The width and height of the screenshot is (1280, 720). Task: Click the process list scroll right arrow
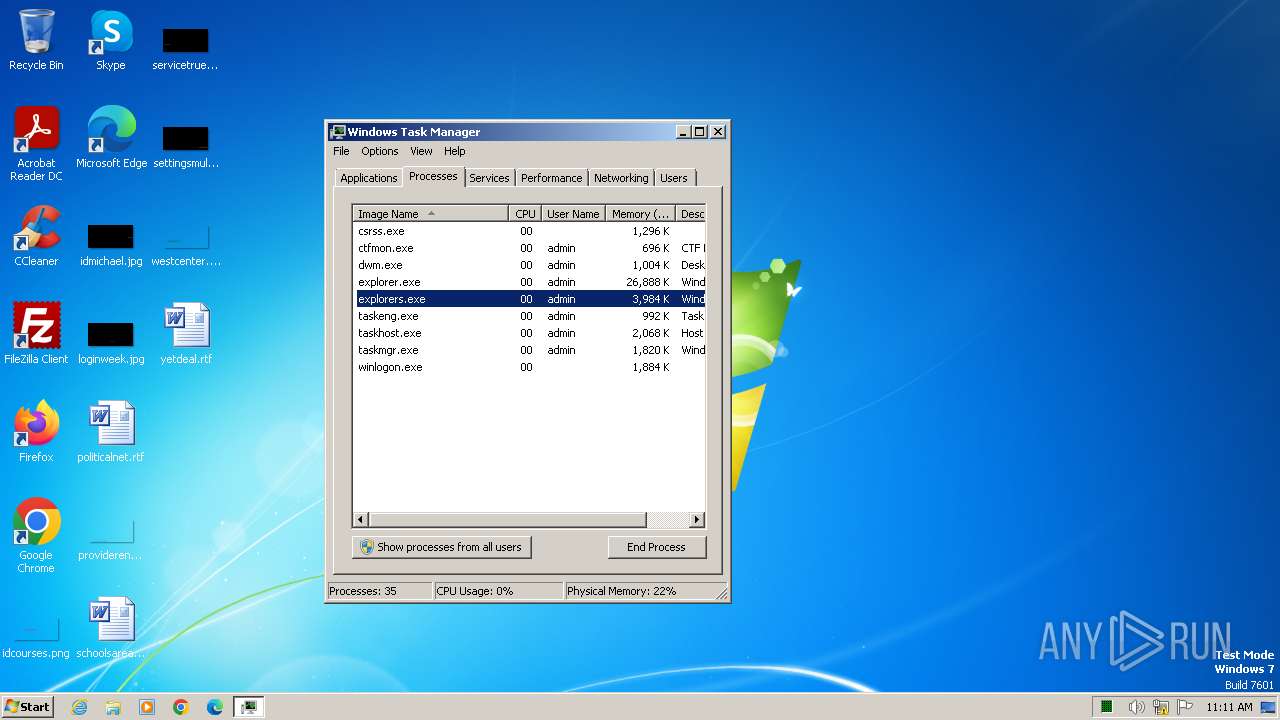point(697,520)
